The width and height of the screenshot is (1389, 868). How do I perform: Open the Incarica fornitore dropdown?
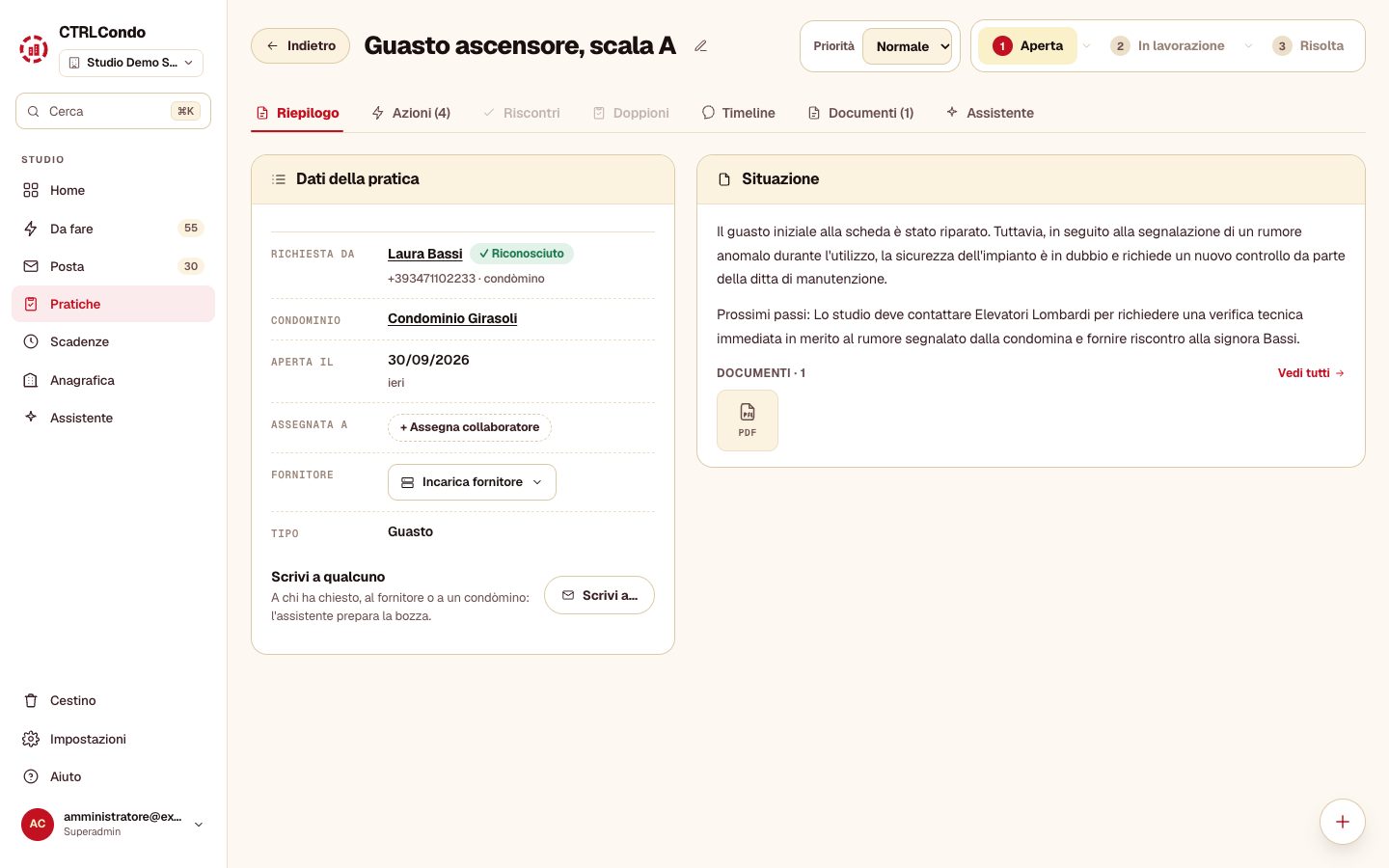point(472,482)
